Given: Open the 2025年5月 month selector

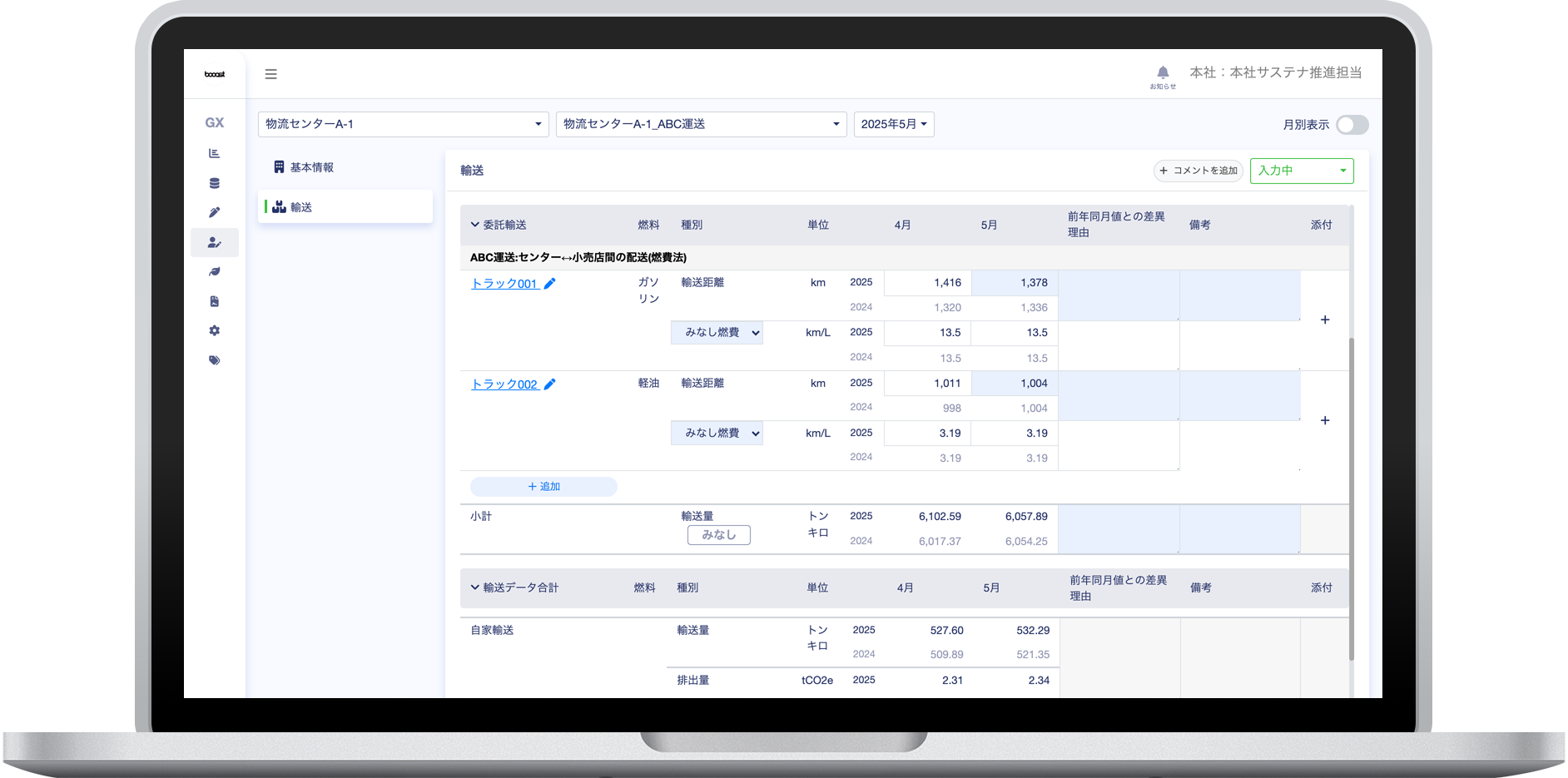Looking at the screenshot, I should point(894,124).
